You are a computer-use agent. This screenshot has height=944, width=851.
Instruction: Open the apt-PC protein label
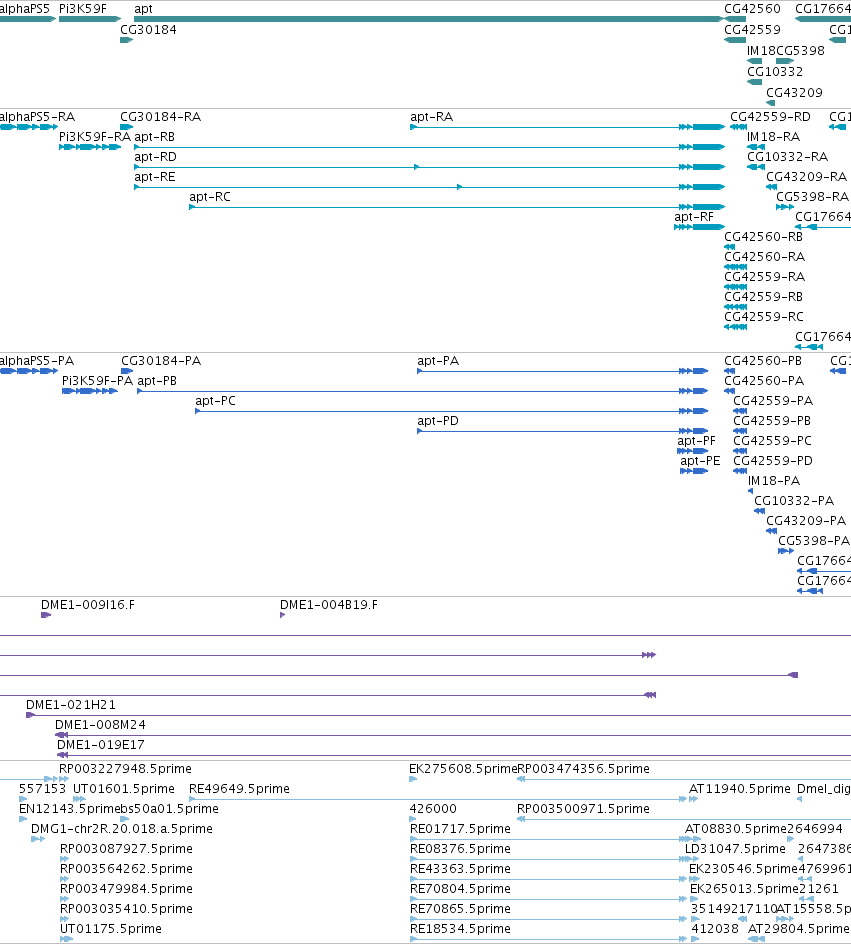click(x=215, y=400)
